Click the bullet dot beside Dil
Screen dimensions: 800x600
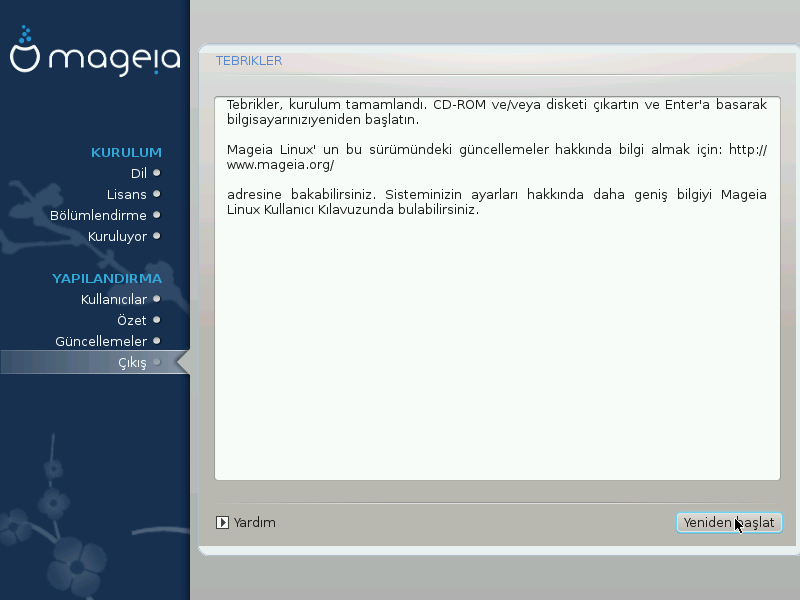pos(157,173)
